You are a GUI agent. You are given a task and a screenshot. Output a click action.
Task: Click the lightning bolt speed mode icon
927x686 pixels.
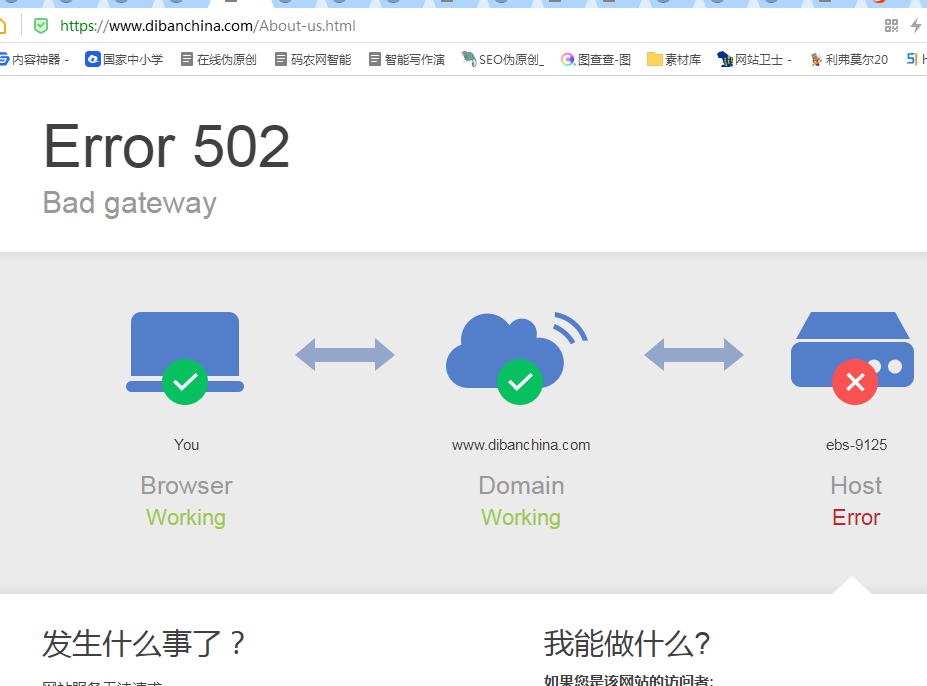[915, 26]
